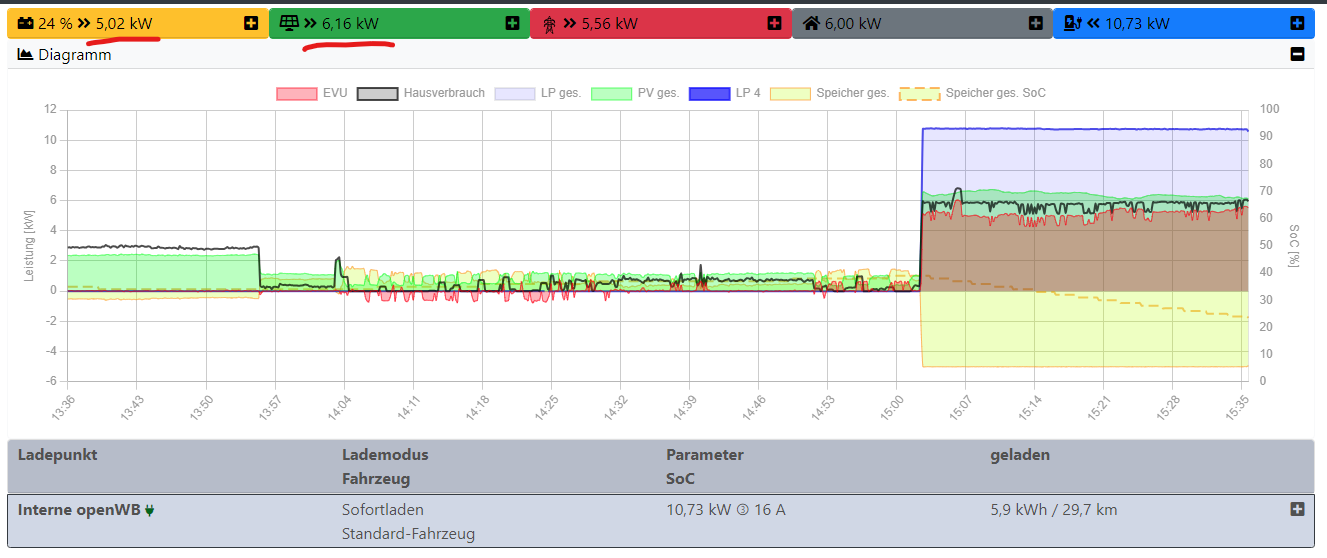Click the chart icon beside the Diagramm title
The image size is (1327, 558).
[26, 55]
